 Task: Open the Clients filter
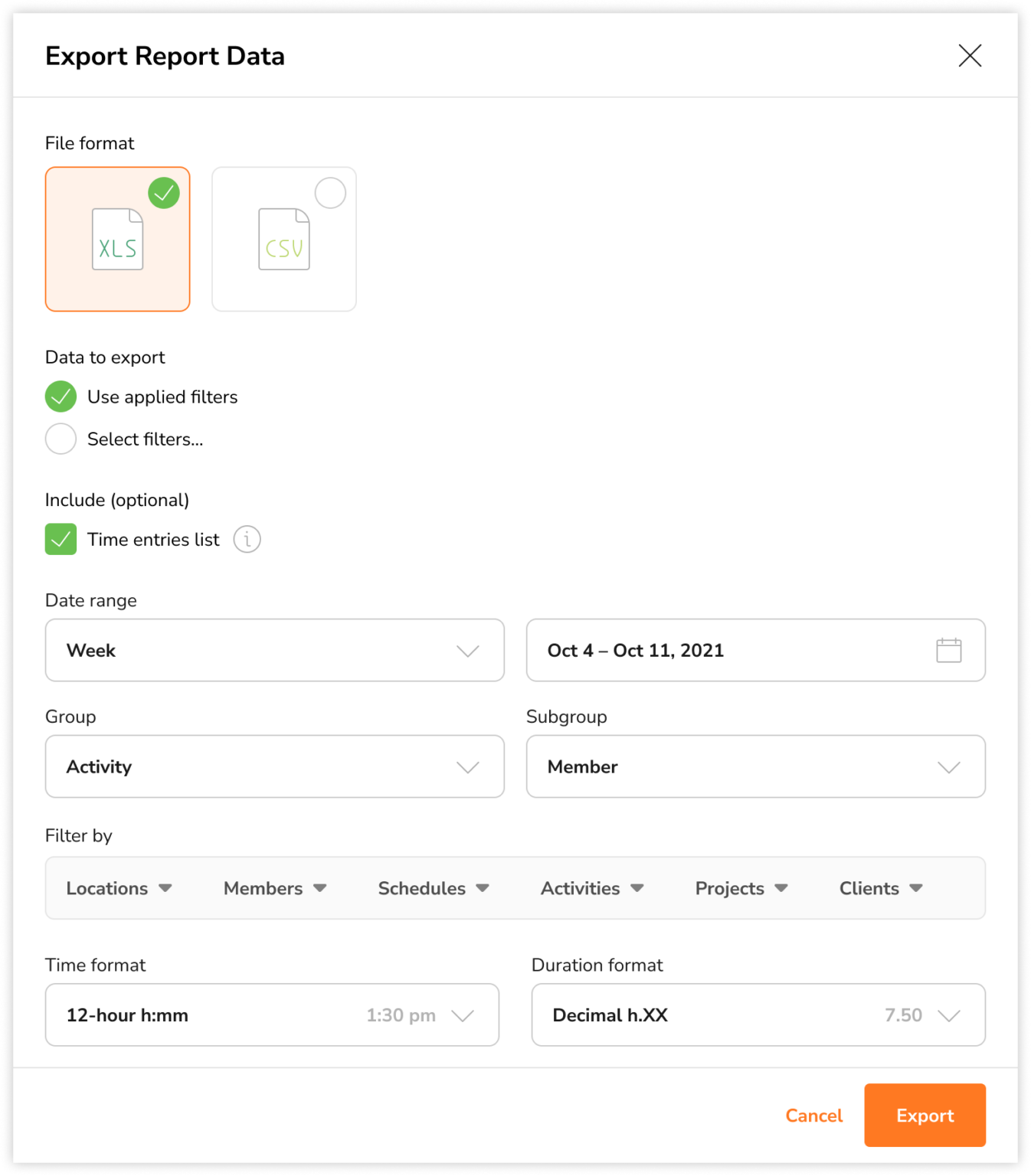coord(879,888)
